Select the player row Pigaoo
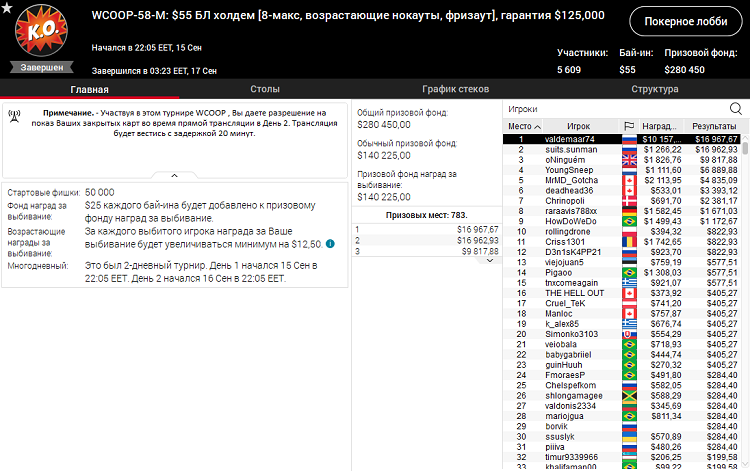Screen dimensions: 750x471 click(622, 273)
